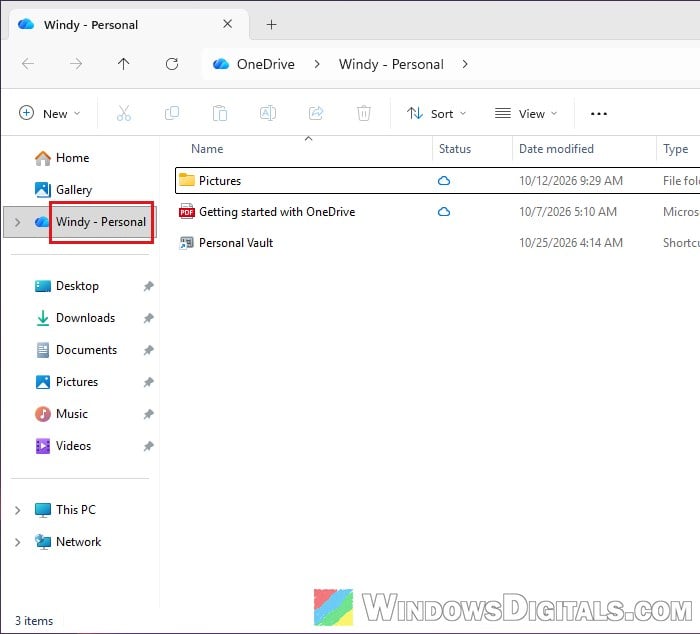Click cloud status icon of Getting started file
This screenshot has width=700, height=634.
click(x=444, y=212)
